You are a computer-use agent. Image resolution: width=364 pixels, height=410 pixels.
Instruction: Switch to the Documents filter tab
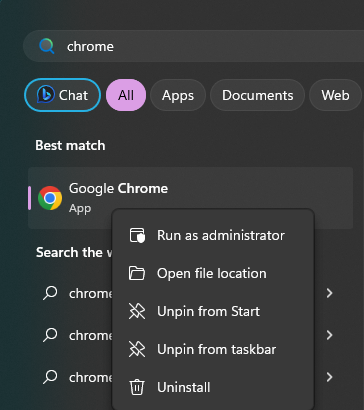point(258,95)
